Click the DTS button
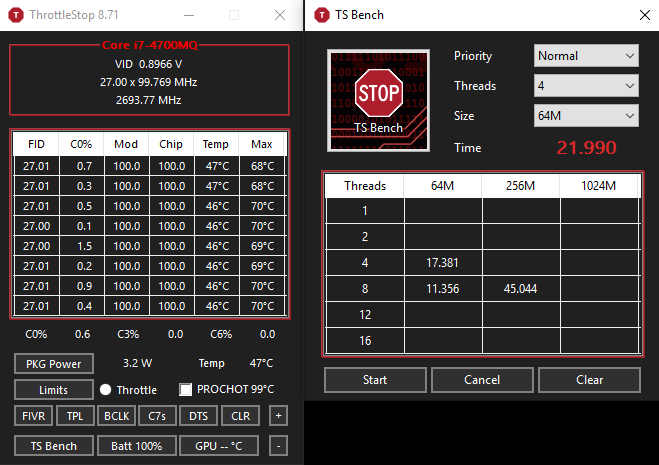659x465 pixels. (198, 416)
